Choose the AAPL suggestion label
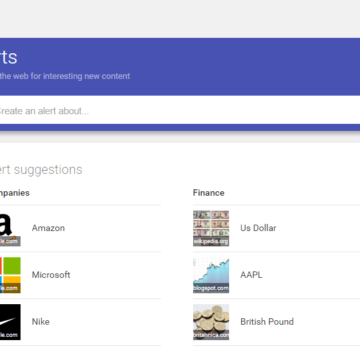 tap(251, 275)
